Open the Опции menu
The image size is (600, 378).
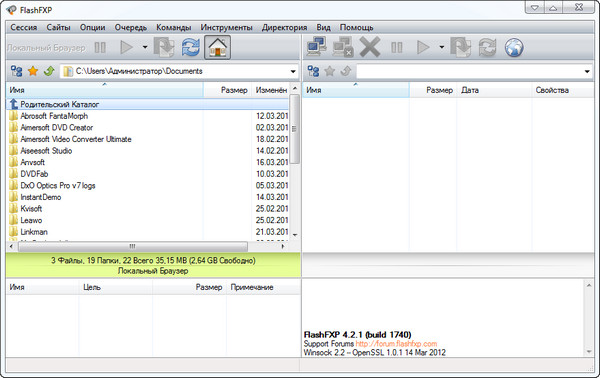[x=93, y=28]
